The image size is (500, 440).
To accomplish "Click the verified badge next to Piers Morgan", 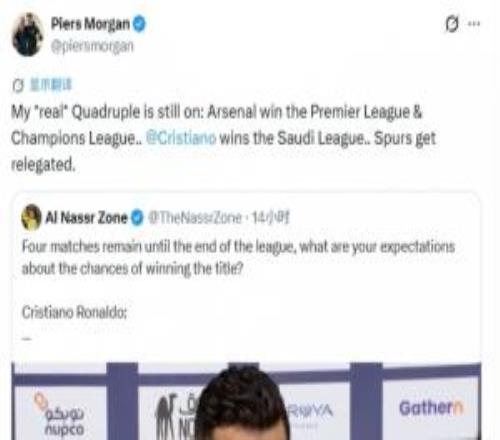I will [x=139, y=24].
